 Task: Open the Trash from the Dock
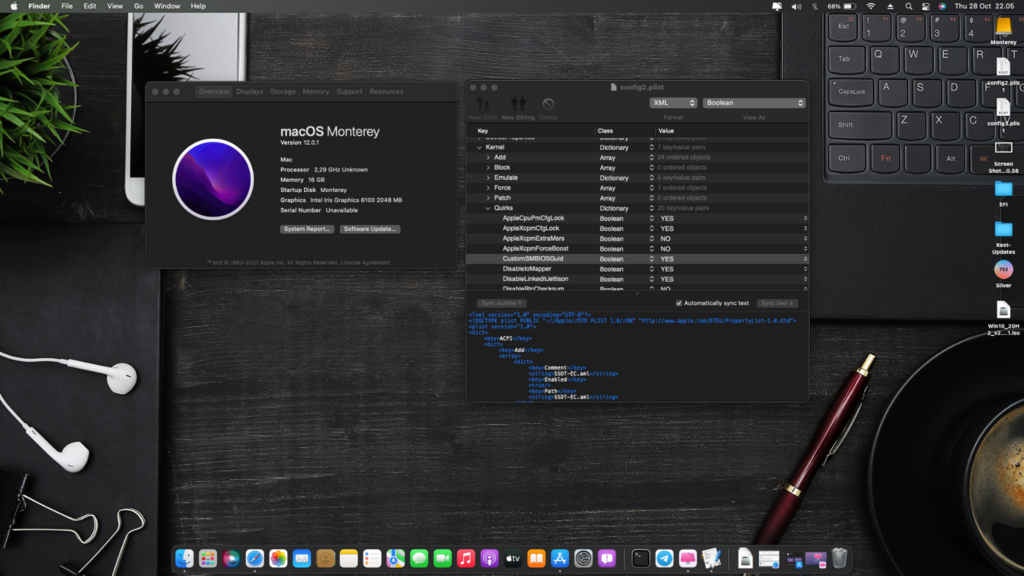point(838,559)
